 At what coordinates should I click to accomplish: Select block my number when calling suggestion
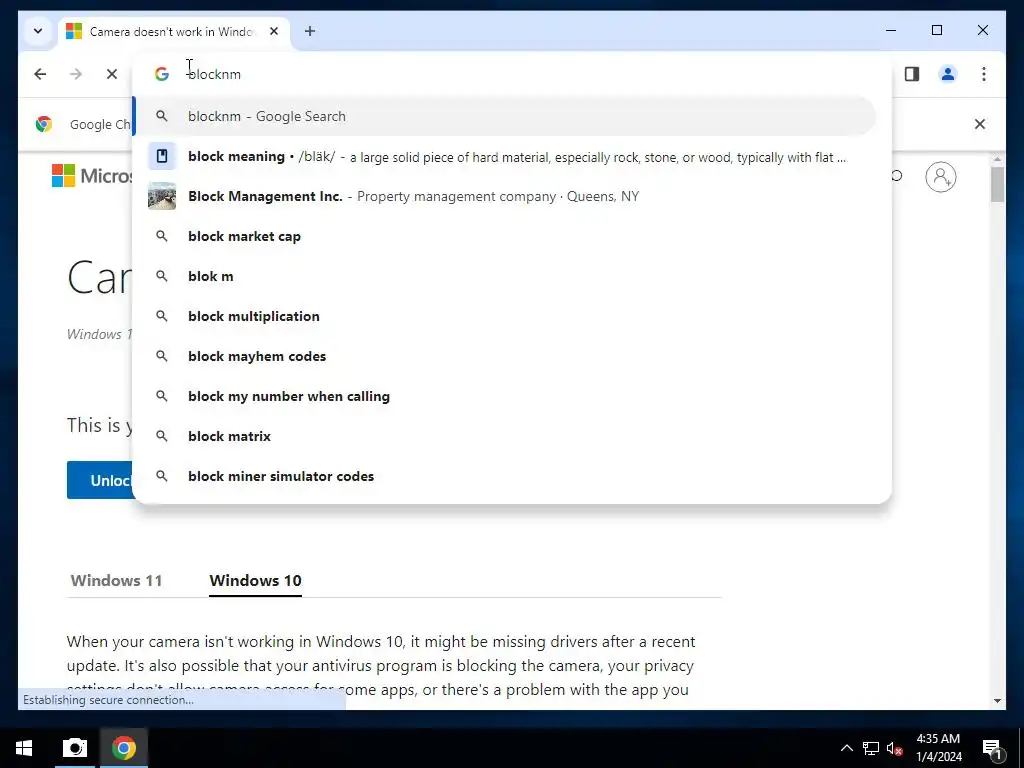(504, 396)
